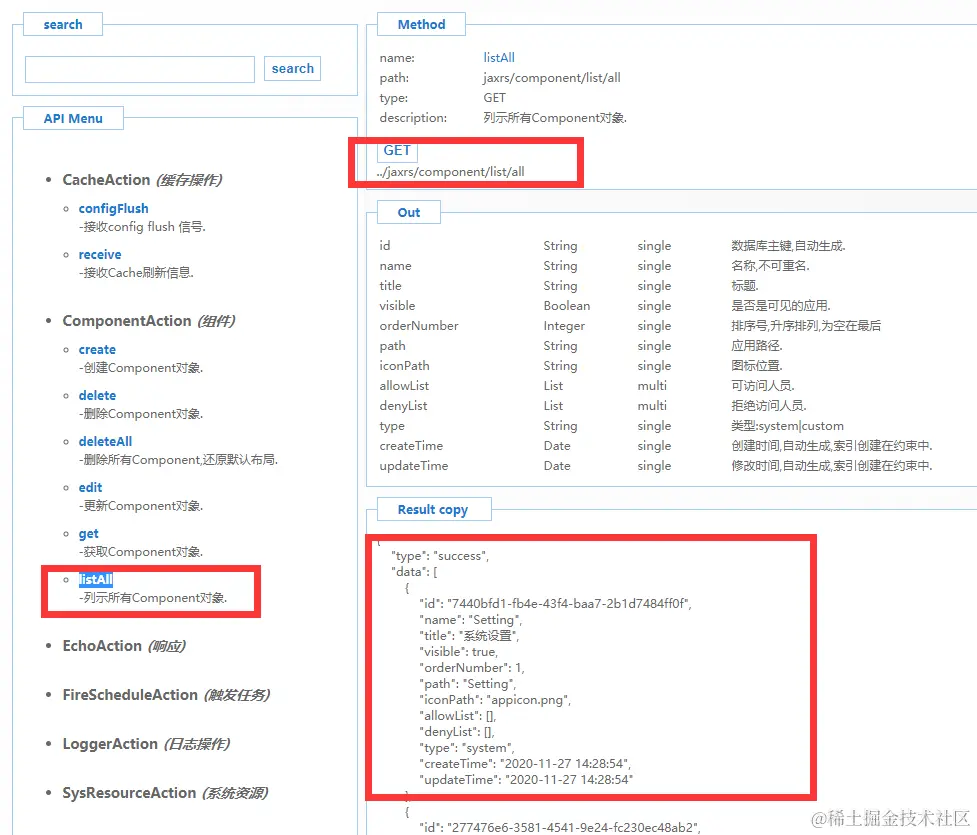Click the Result copy button
Image resolution: width=977 pixels, height=835 pixels.
point(433,510)
